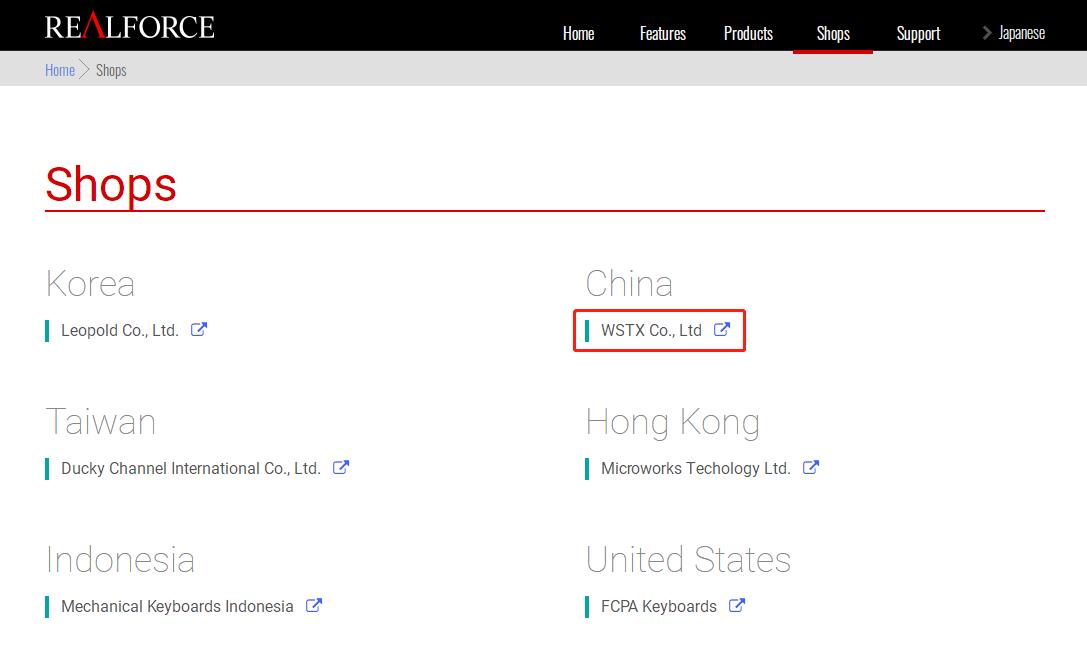1087x649 pixels.
Task: Open the FCPA Keyboards link
Action: (x=659, y=606)
